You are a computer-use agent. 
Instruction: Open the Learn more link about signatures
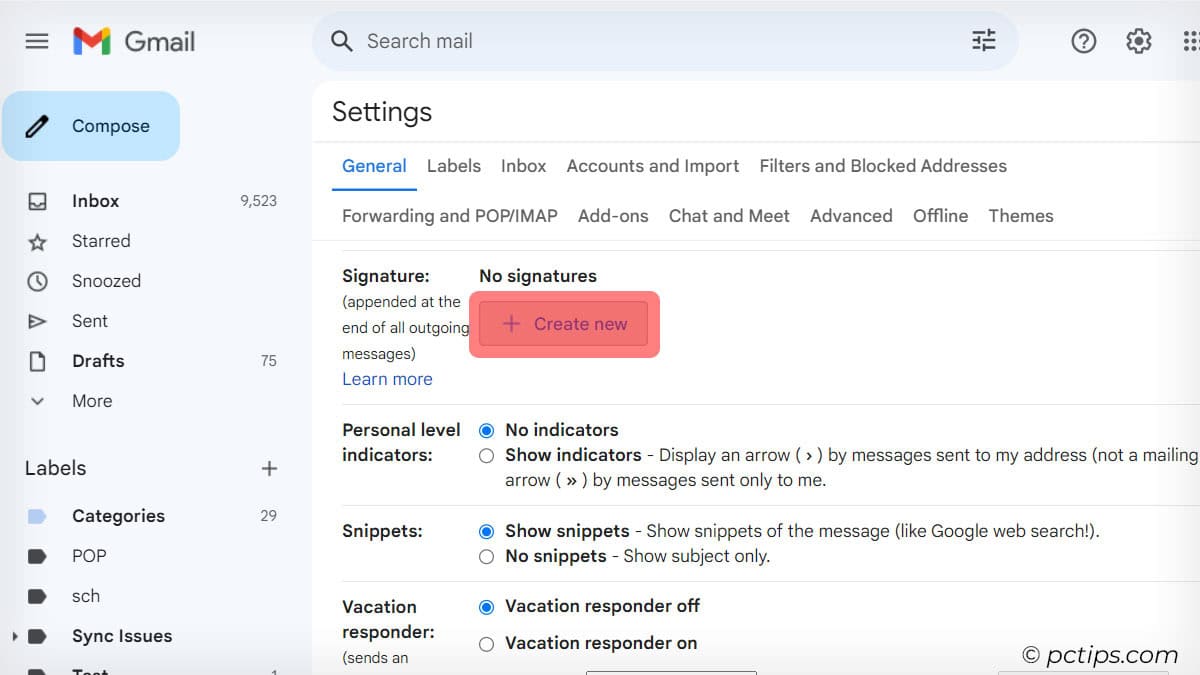point(387,379)
